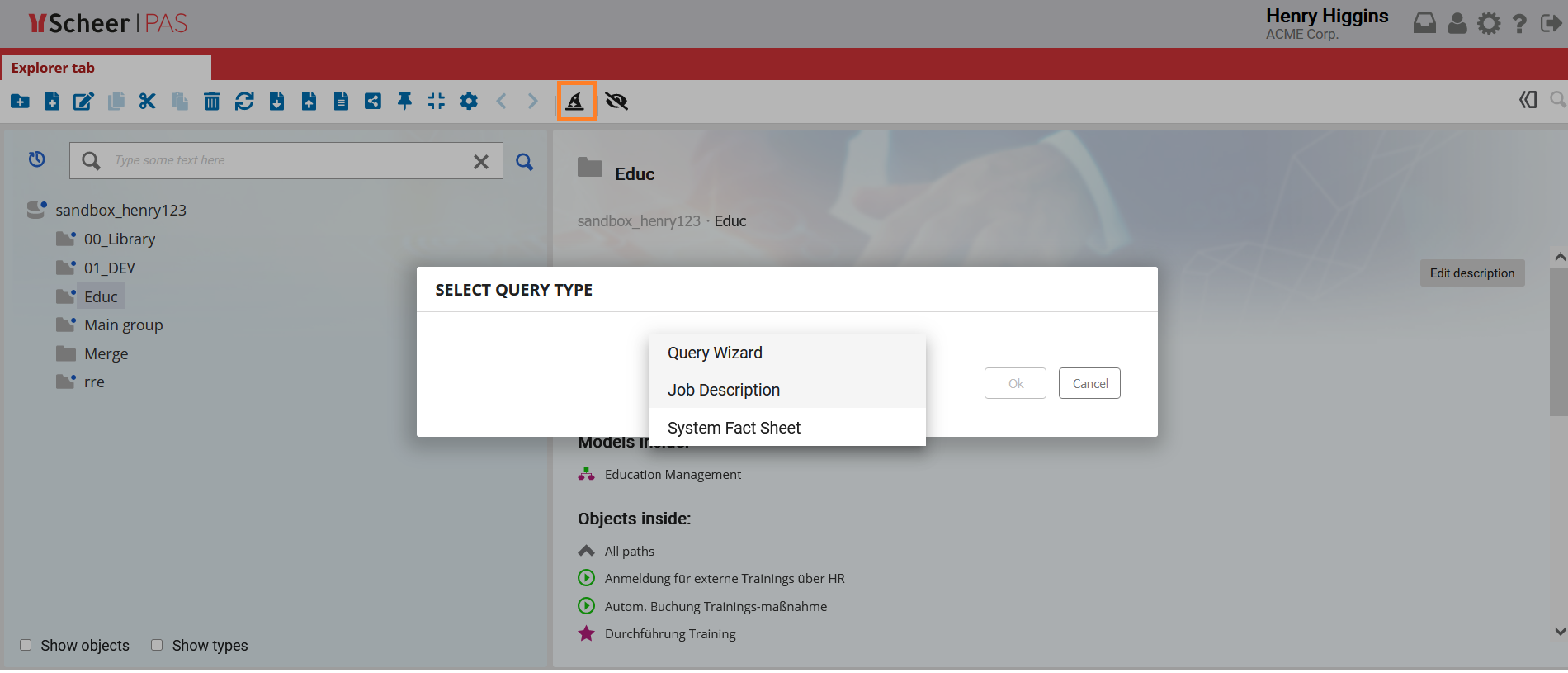The width and height of the screenshot is (1568, 673).
Task: Click the import file down-arrow icon
Action: click(x=276, y=101)
